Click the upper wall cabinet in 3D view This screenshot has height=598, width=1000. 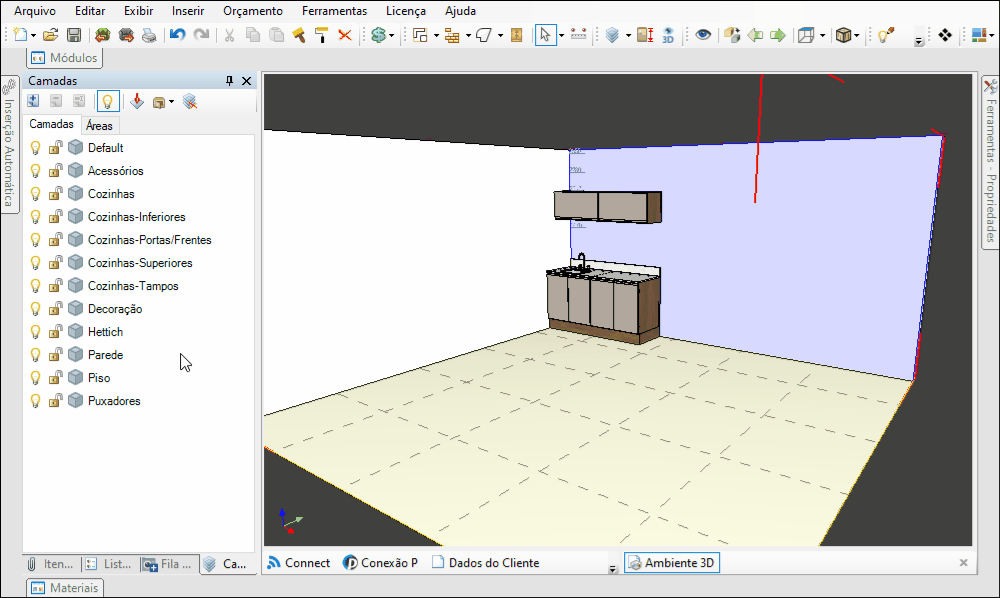608,207
